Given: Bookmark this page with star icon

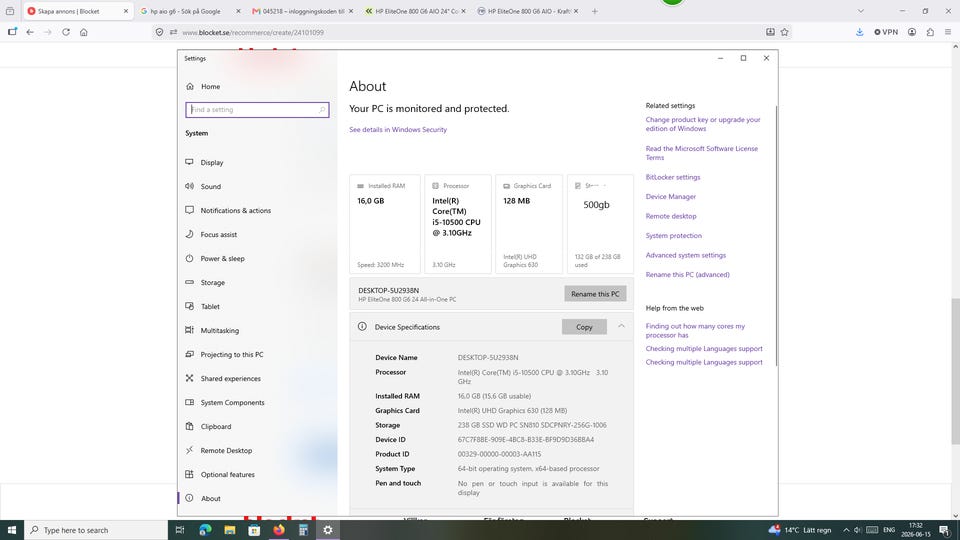Looking at the screenshot, I should [784, 32].
